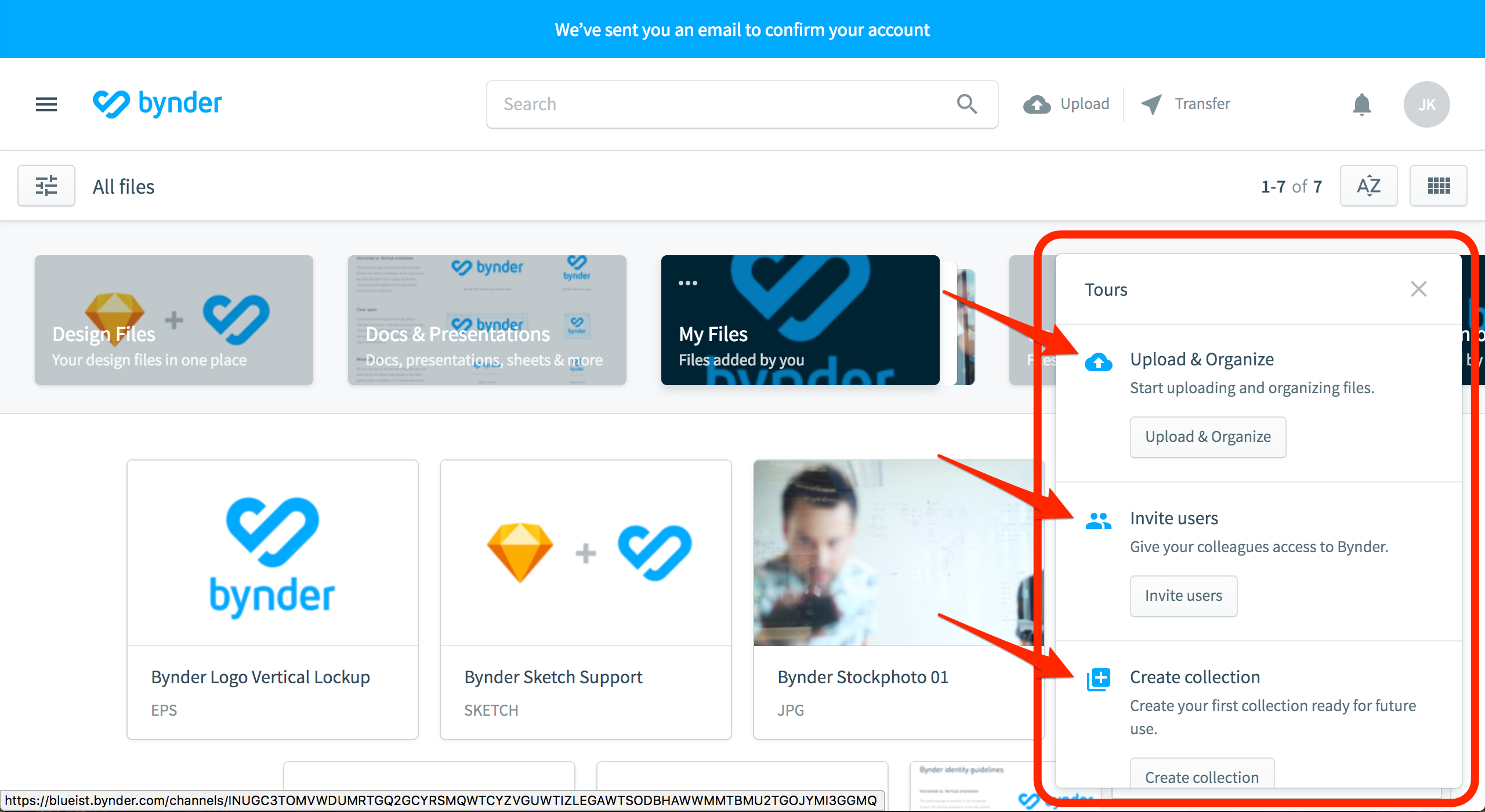Open Bynder Sketch Support asset
Image resolution: width=1485 pixels, height=812 pixels.
point(586,600)
